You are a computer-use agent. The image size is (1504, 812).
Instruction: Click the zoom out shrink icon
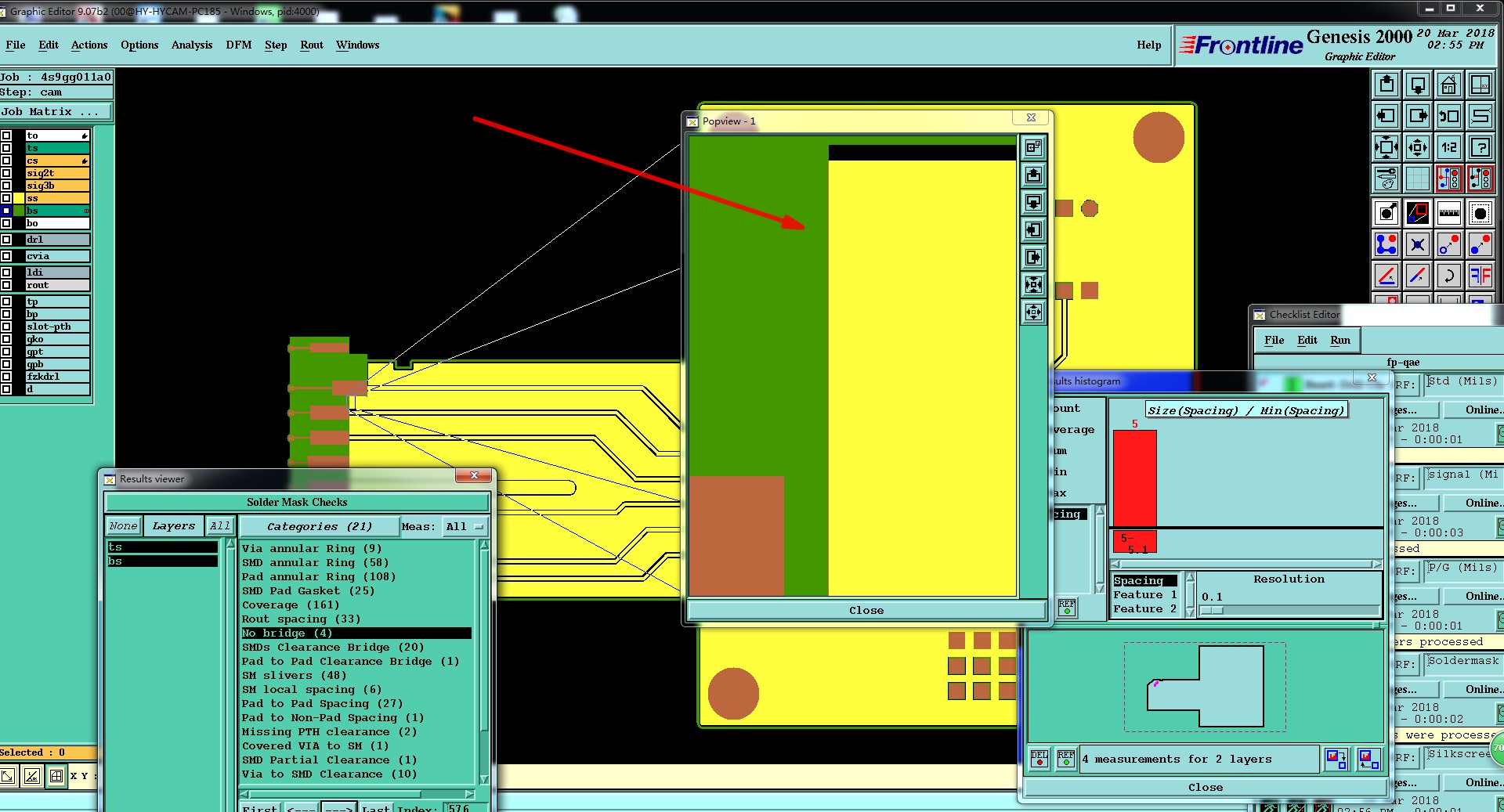[1418, 147]
